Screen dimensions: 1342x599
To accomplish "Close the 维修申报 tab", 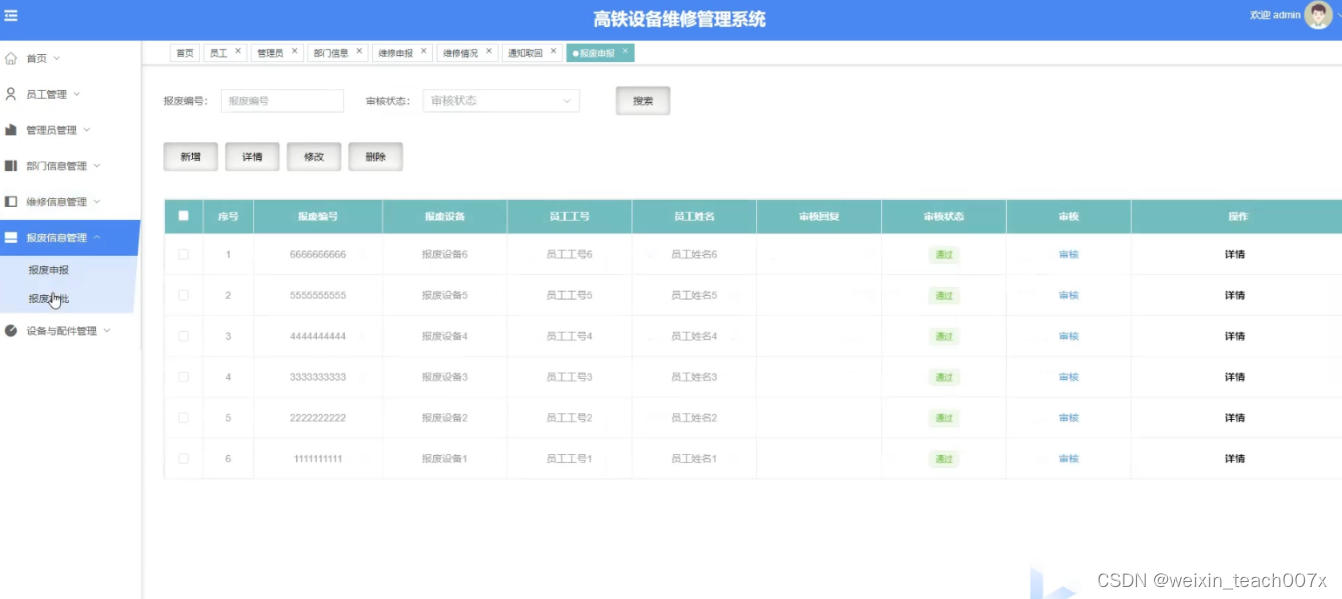I will [424, 50].
